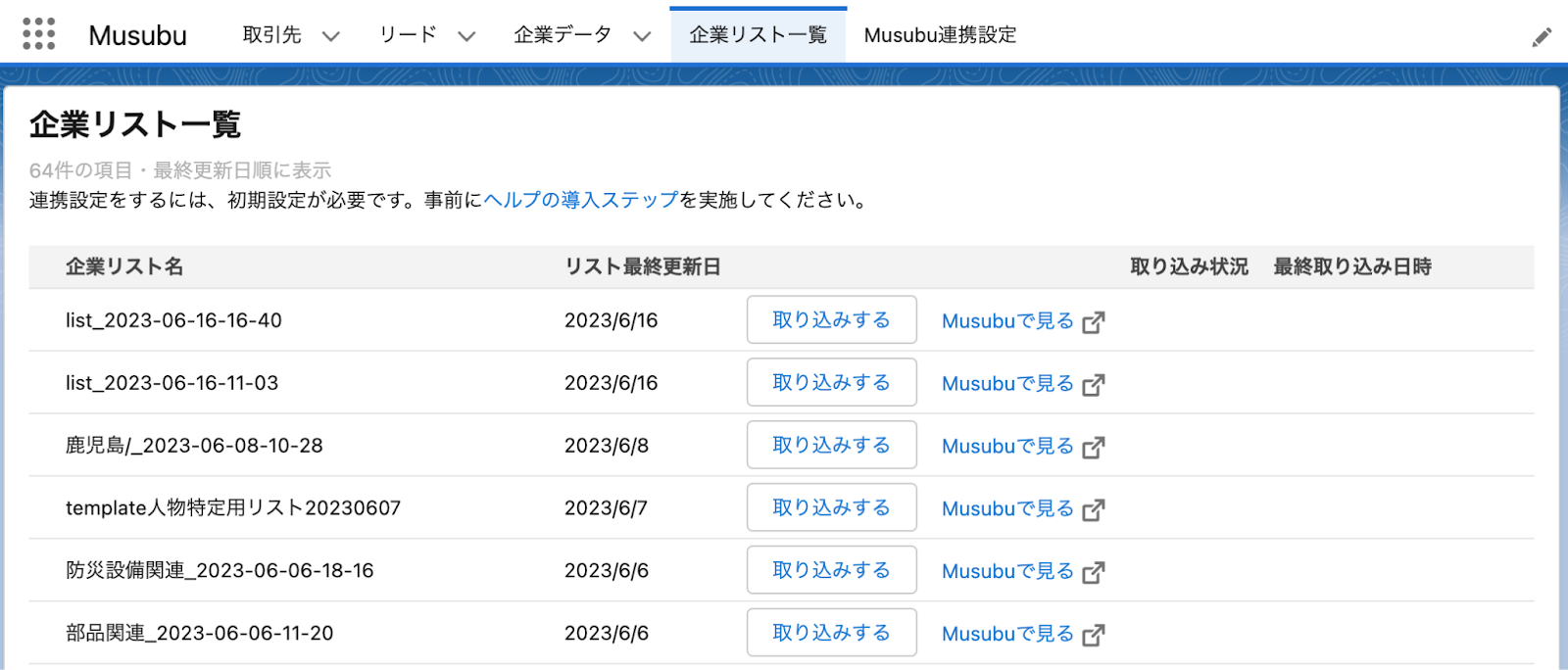The height and width of the screenshot is (670, 1568).
Task: Click the 最終取り込み日時 column header
Action: [1352, 267]
